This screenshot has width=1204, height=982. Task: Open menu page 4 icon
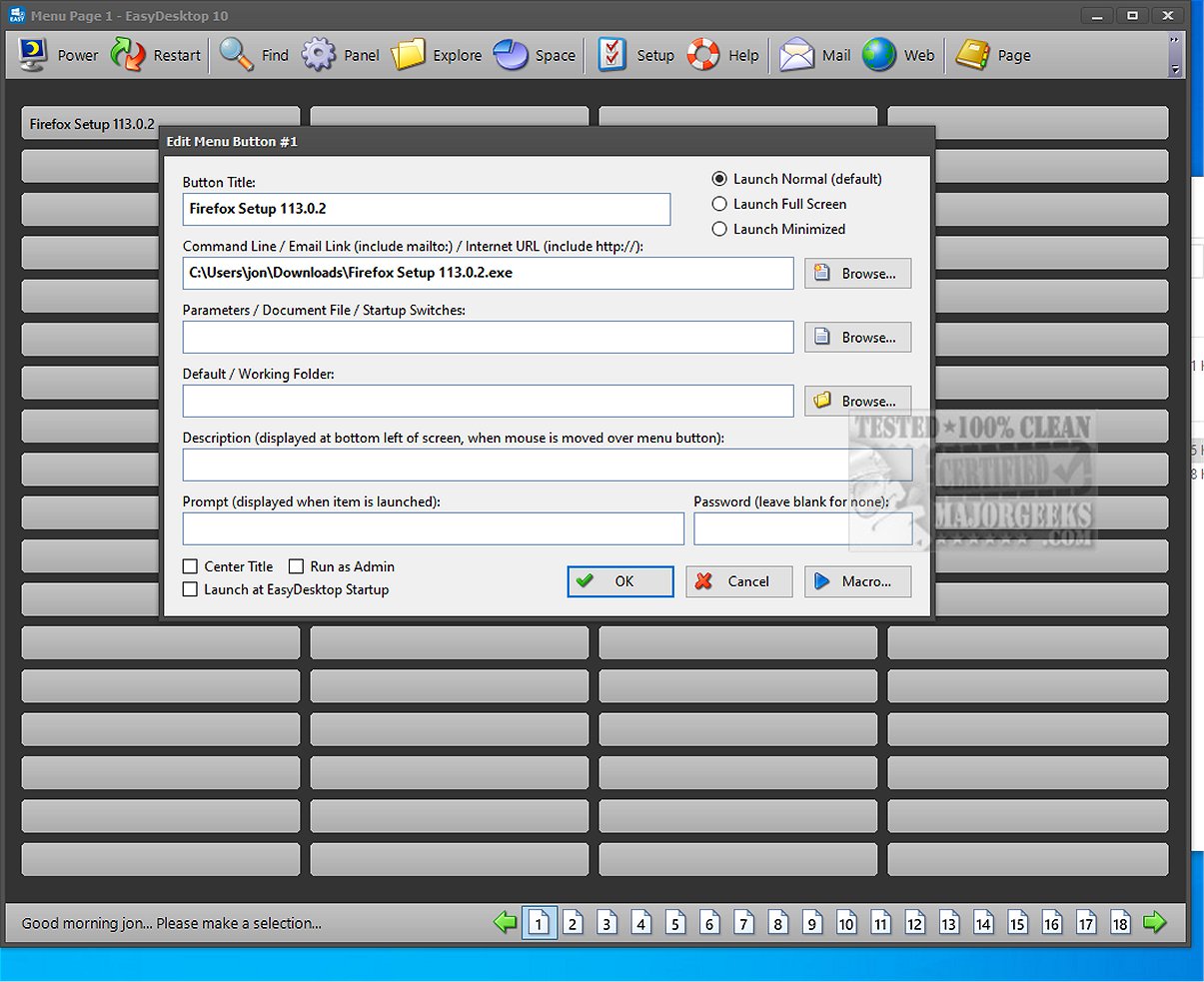(641, 922)
